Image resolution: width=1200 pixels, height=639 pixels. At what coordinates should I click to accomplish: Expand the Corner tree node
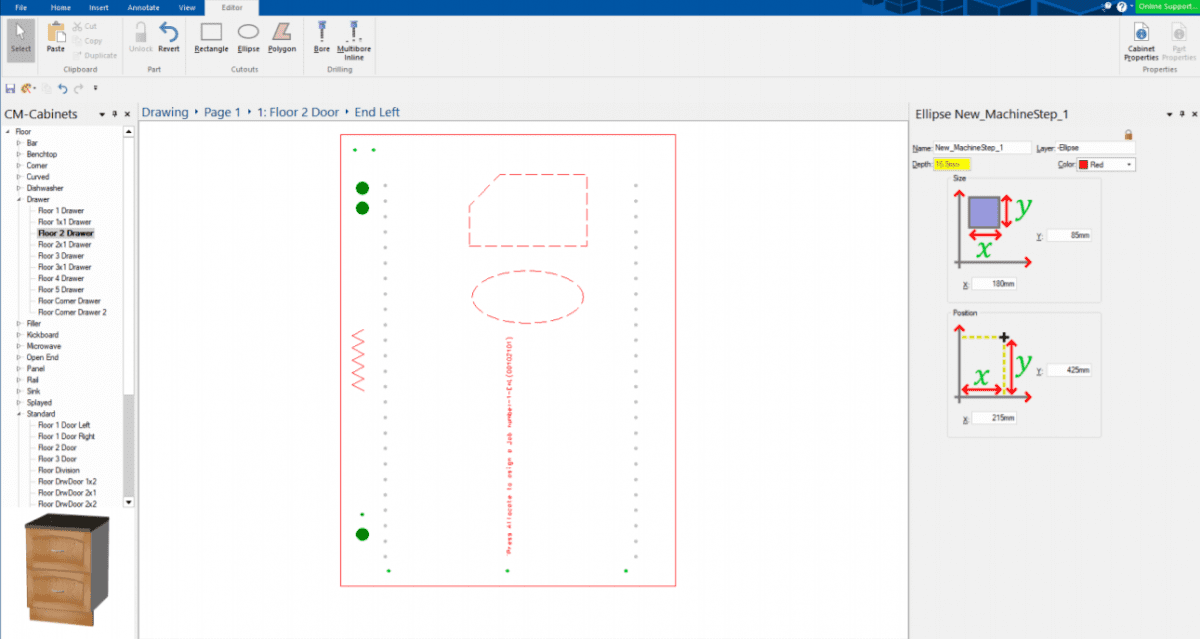click(x=19, y=165)
